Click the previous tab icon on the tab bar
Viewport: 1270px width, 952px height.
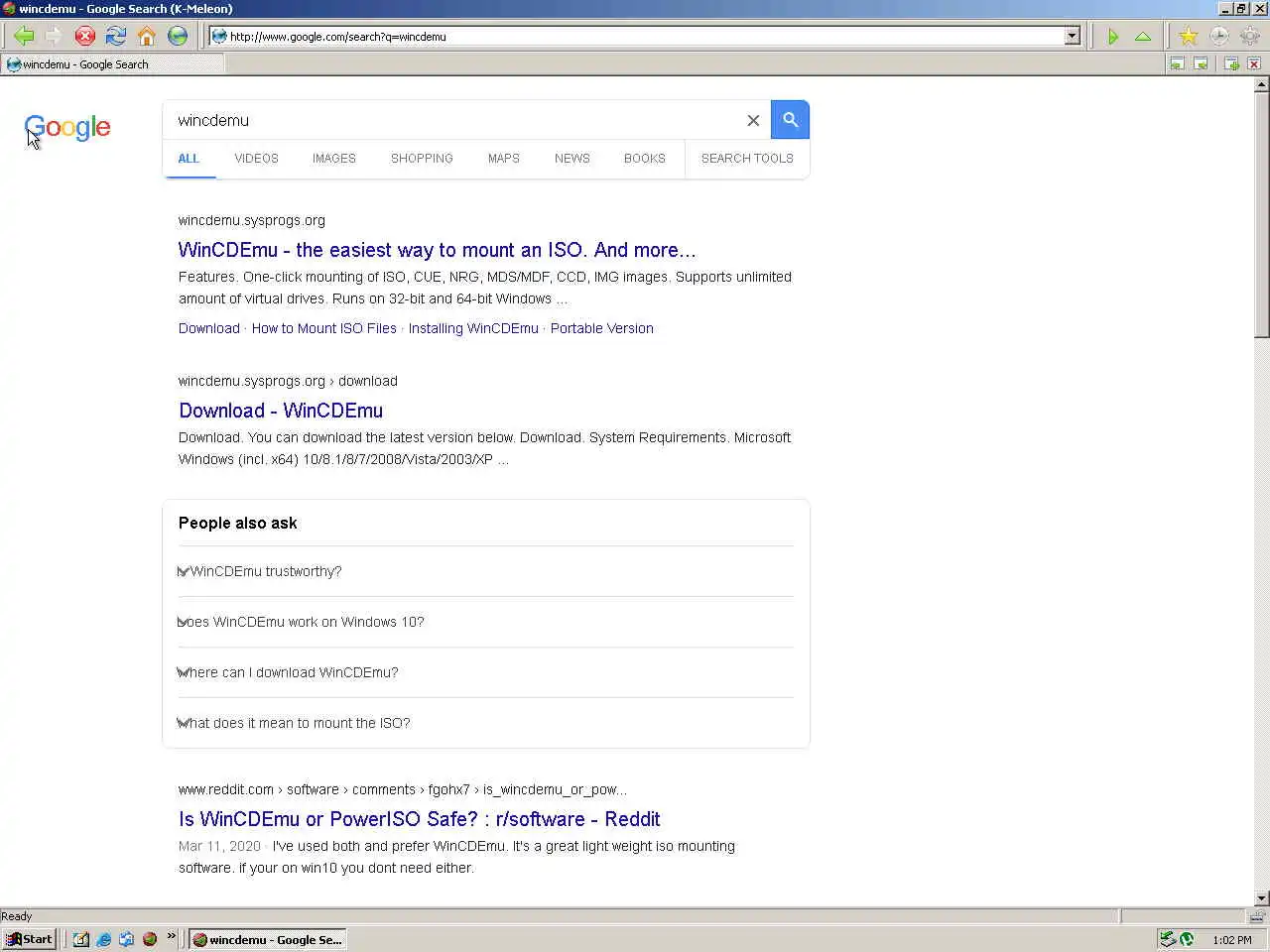tap(1177, 63)
